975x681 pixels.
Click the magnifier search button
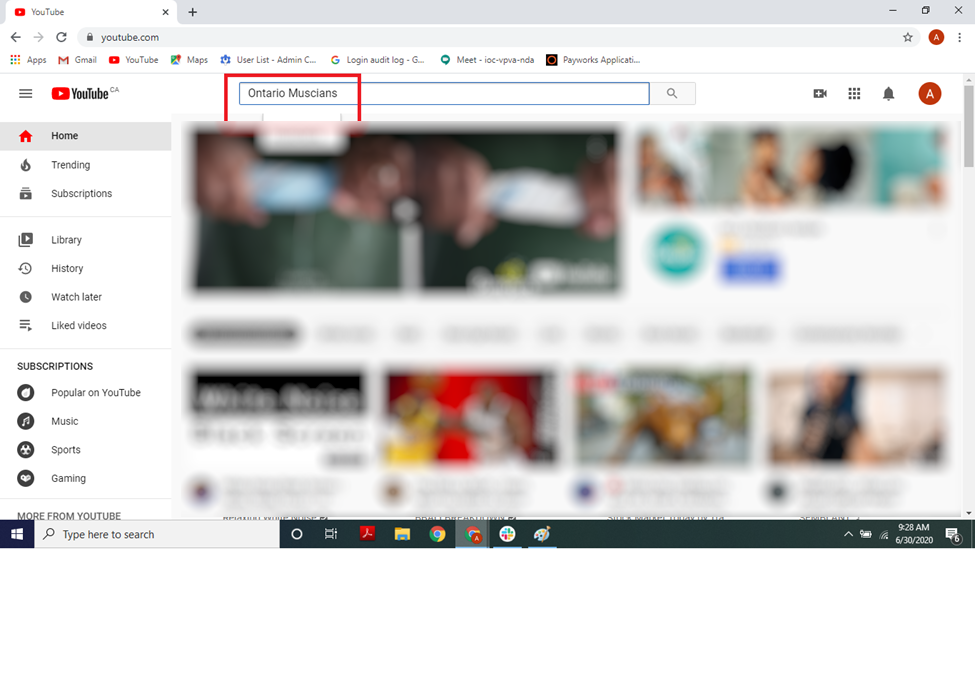672,93
